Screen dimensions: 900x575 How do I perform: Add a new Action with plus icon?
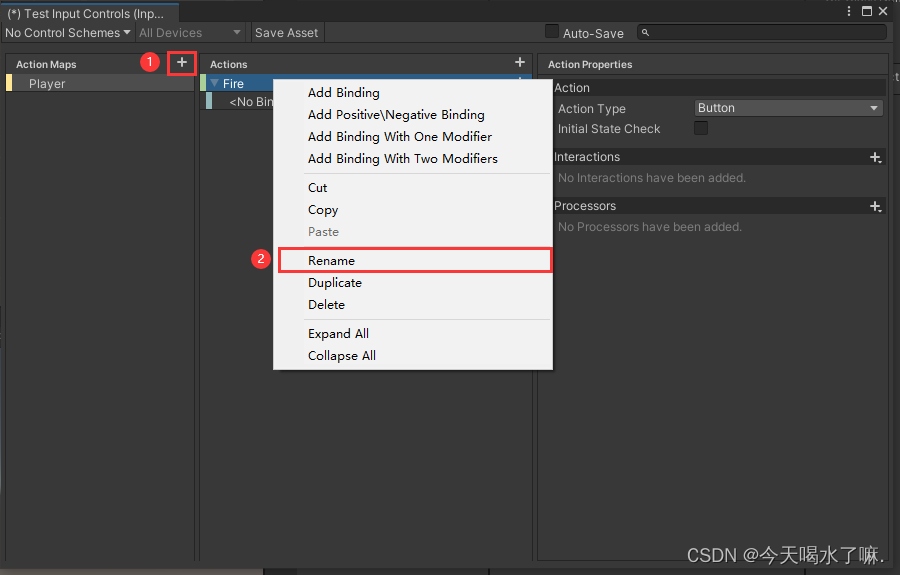tap(519, 62)
